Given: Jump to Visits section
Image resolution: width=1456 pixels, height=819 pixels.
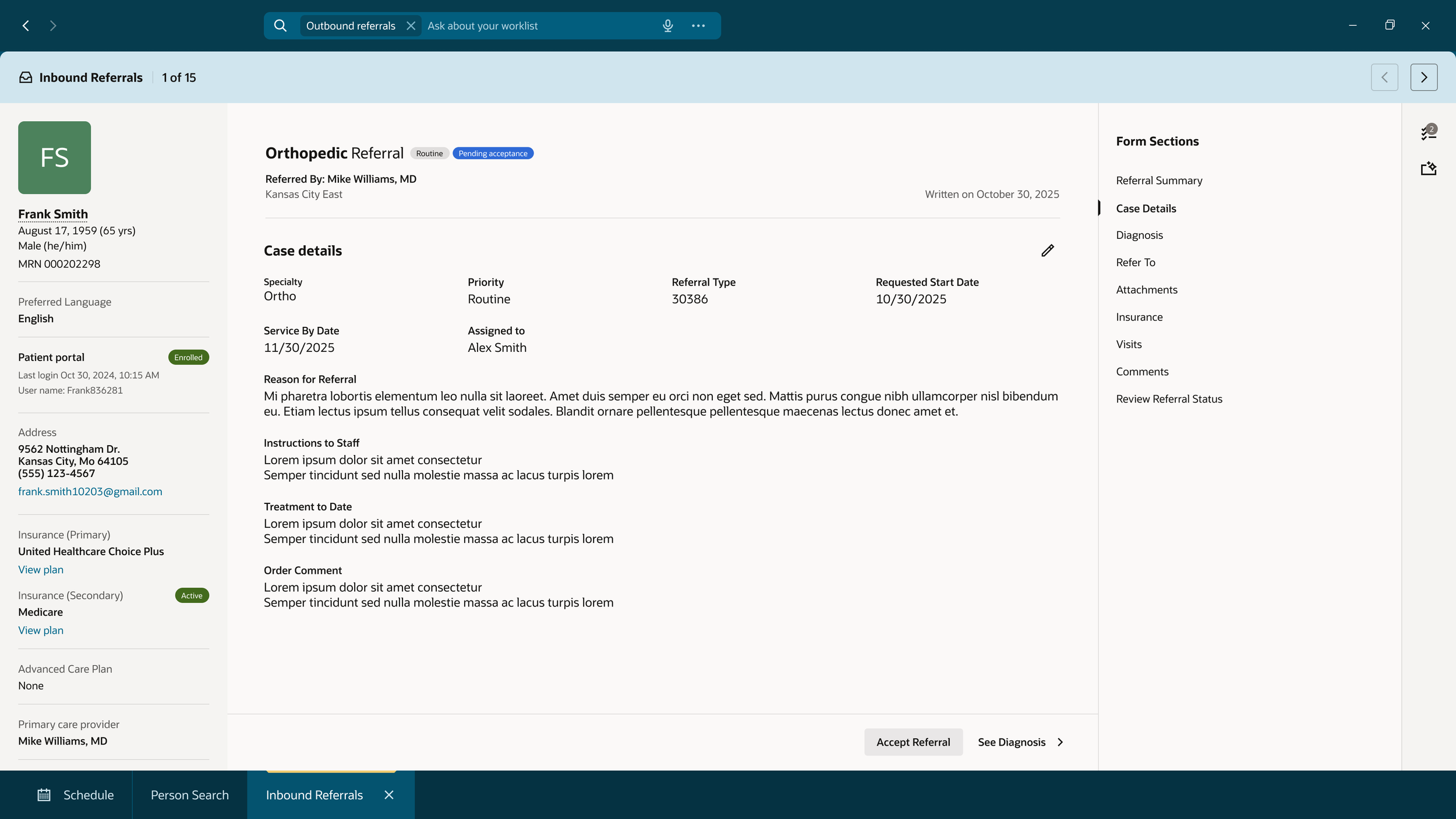Looking at the screenshot, I should coord(1129,344).
